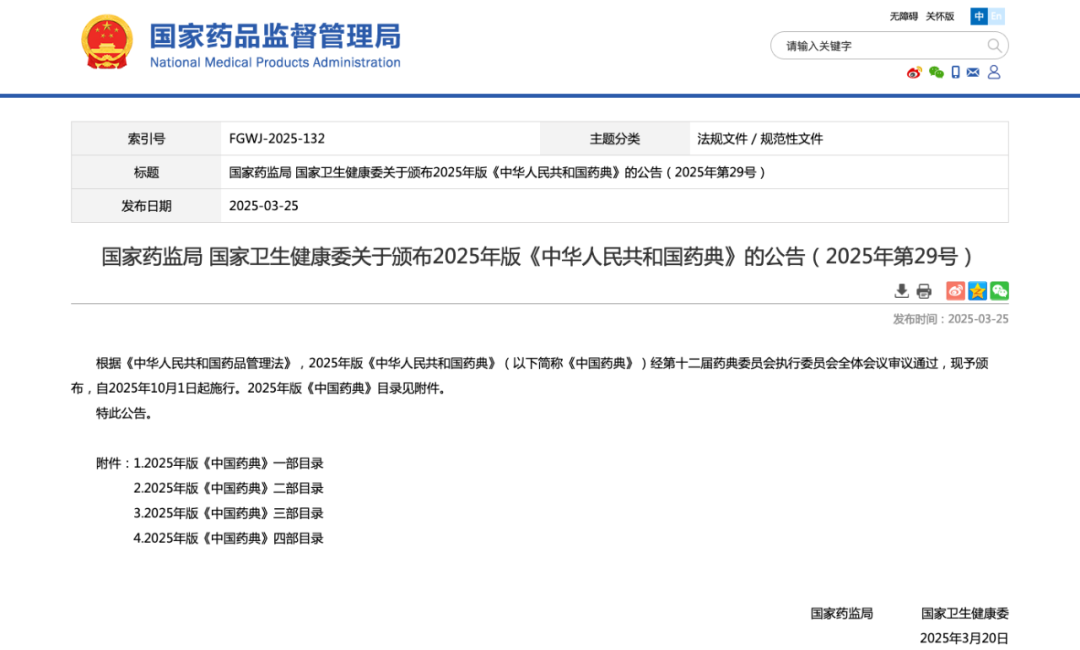1080x650 pixels.
Task: Open the user account icon in header
Action: [x=994, y=72]
